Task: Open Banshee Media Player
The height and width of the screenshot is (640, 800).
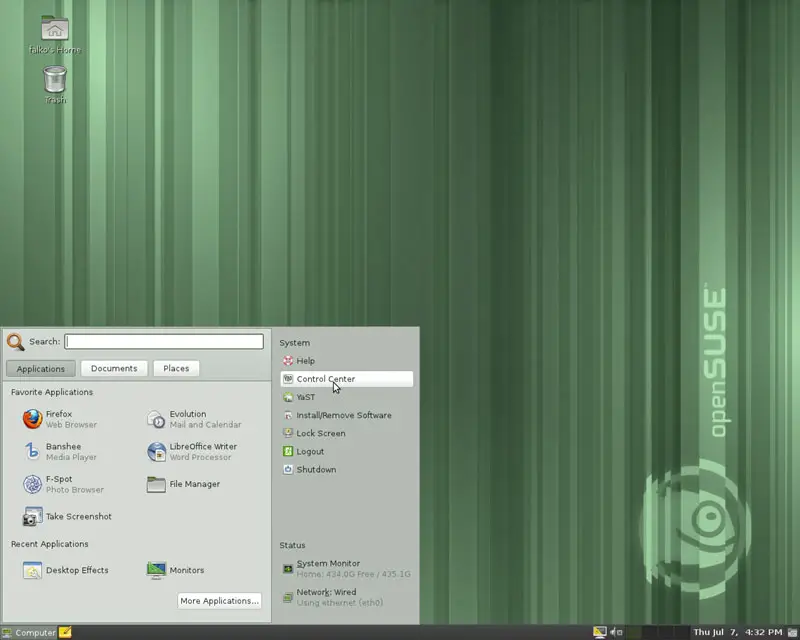Action: tap(60, 452)
